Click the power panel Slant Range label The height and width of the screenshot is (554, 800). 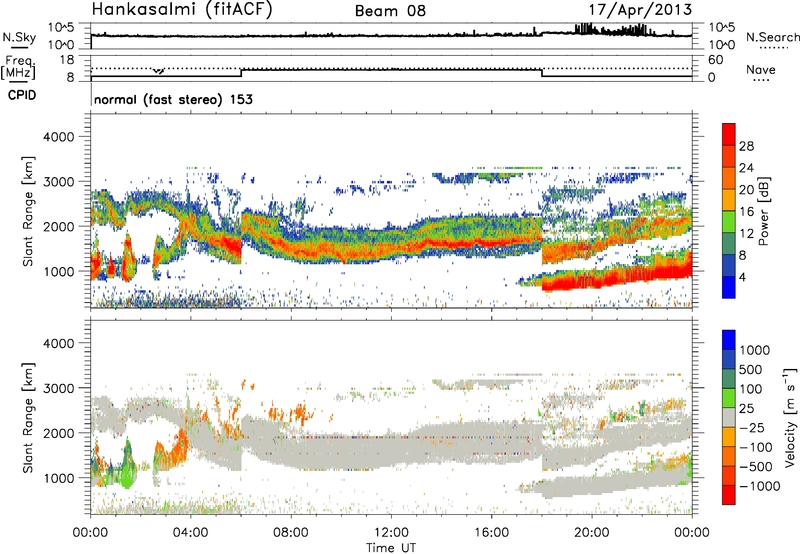click(x=29, y=211)
